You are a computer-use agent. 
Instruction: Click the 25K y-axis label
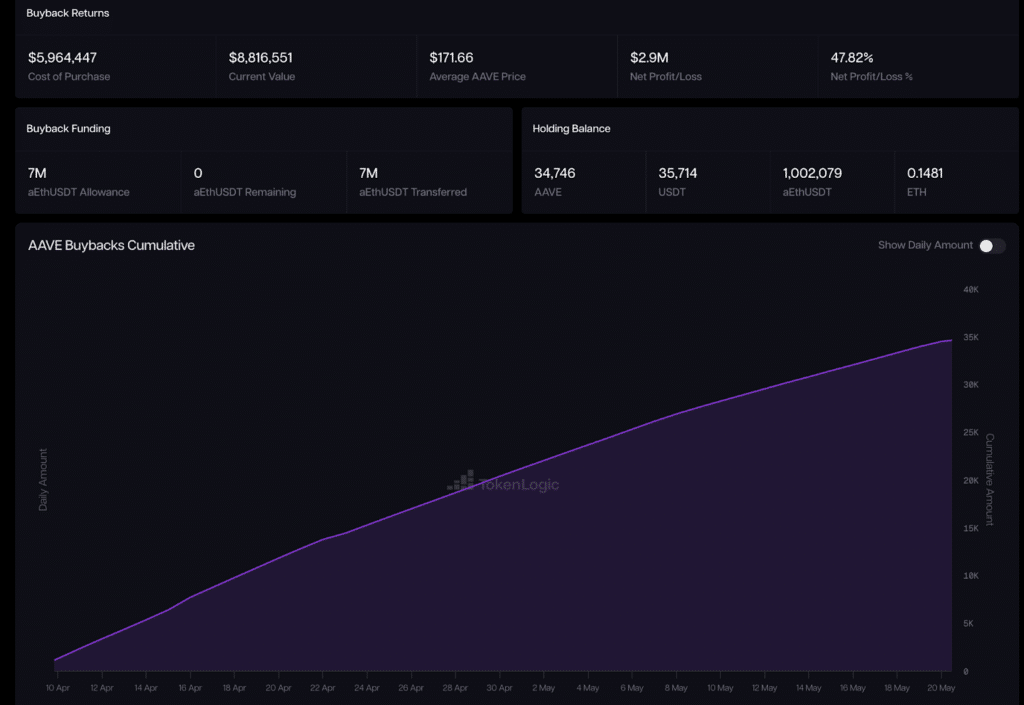[971, 433]
